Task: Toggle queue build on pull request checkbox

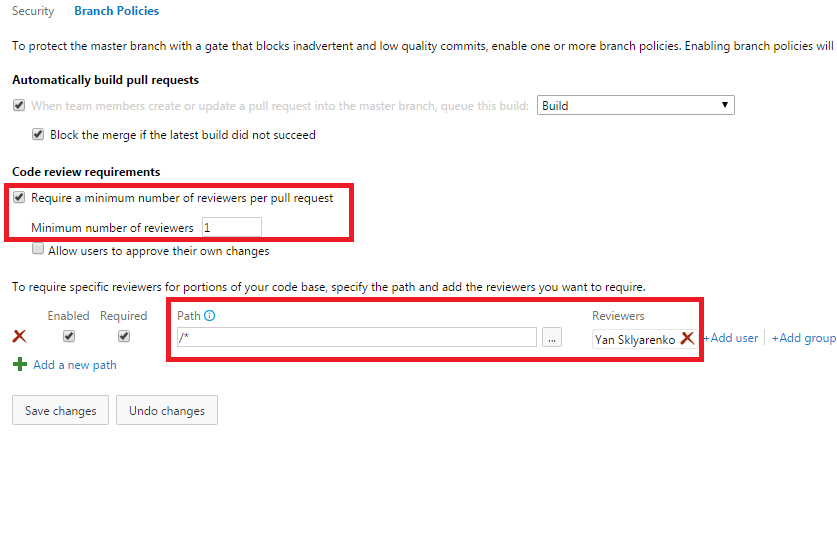Action: (x=19, y=105)
